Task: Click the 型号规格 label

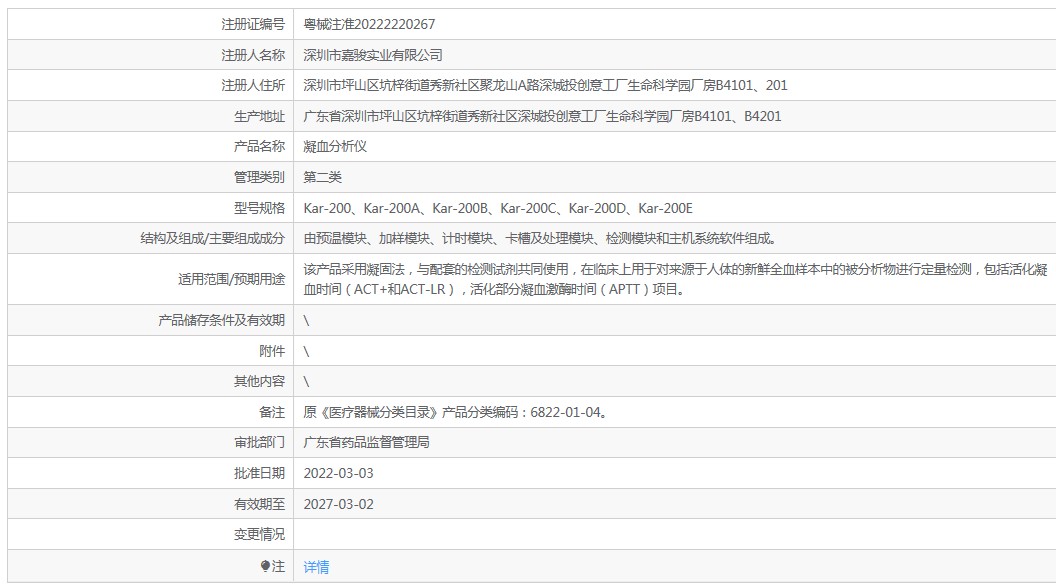Action: point(259,208)
